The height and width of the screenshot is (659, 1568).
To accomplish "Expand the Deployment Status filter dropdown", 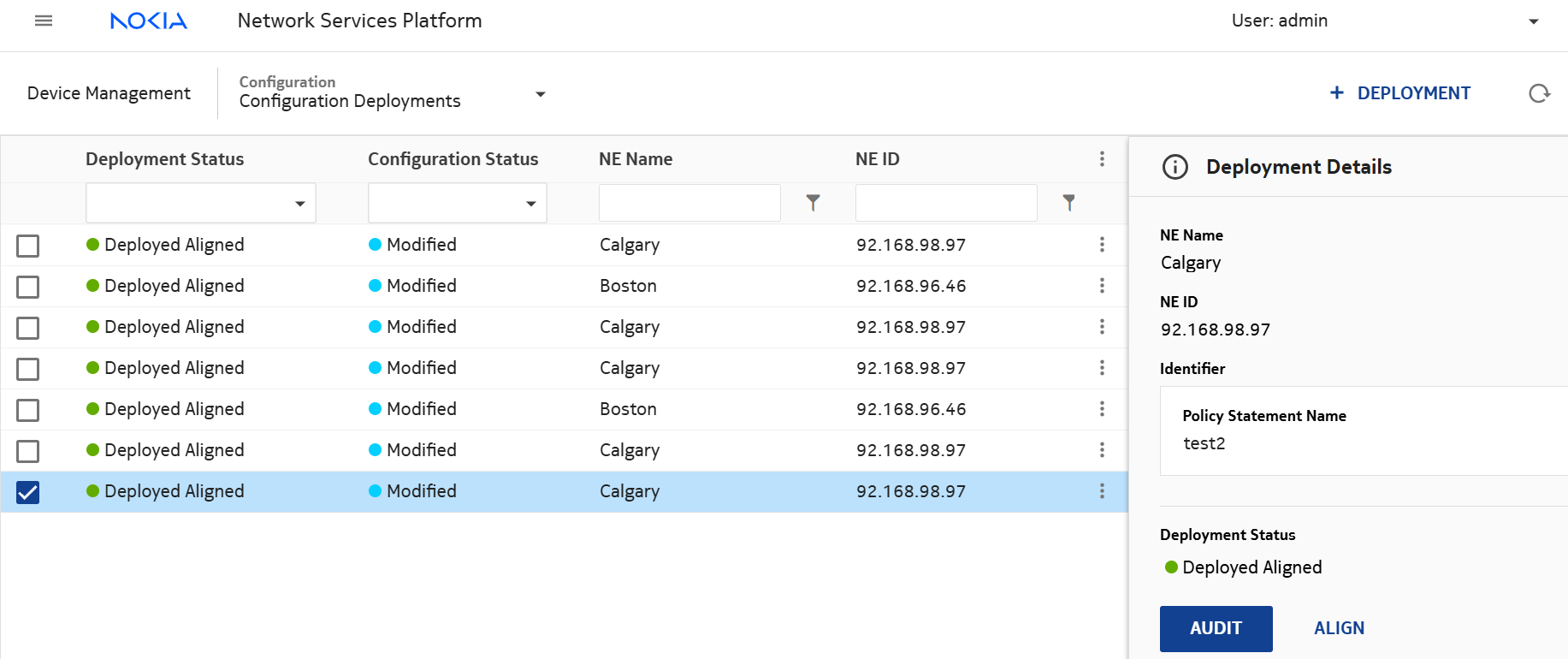I will pyautogui.click(x=299, y=204).
